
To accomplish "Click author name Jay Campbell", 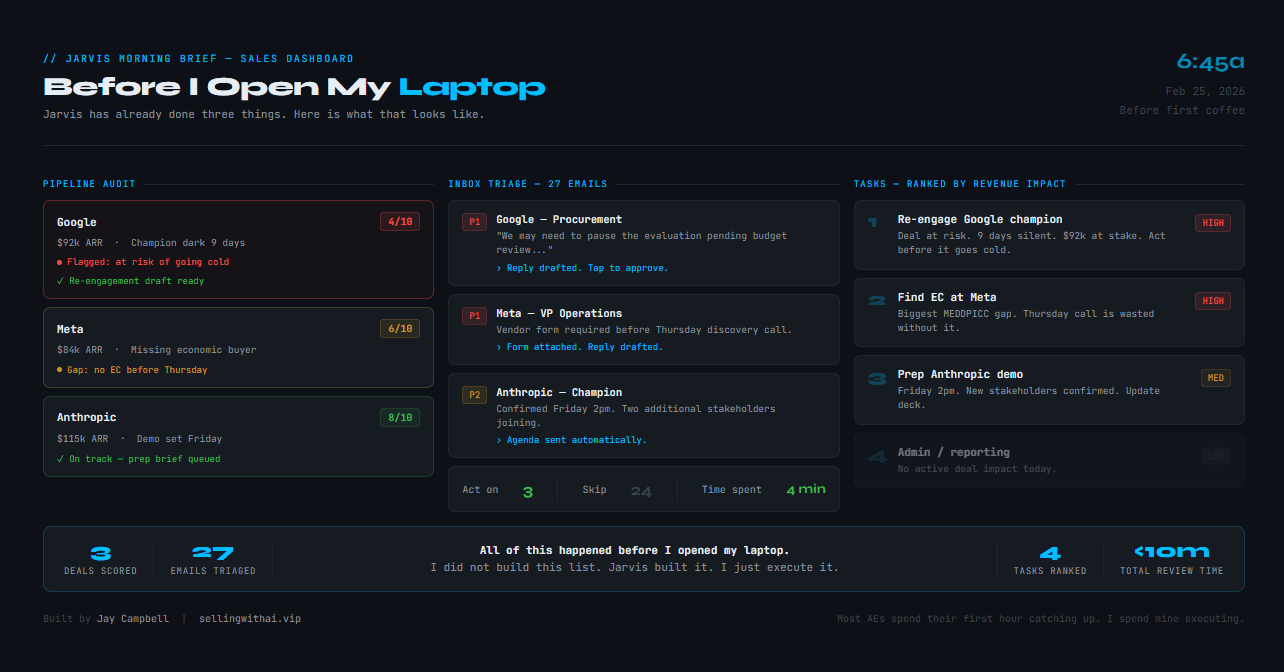I will [x=133, y=619].
